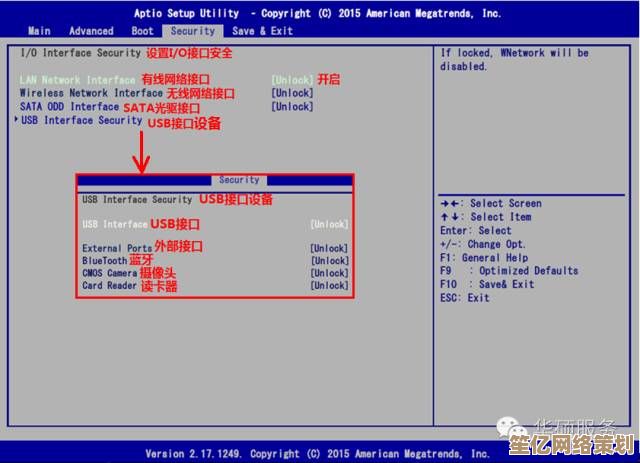Expand the USB Interface Security submenu arrow

pyautogui.click(x=17, y=121)
